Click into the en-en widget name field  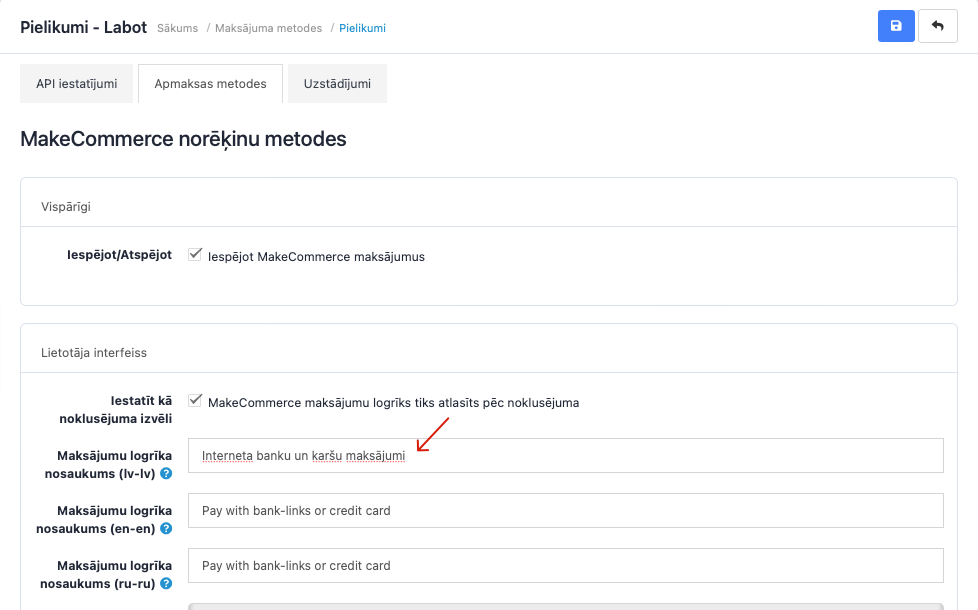coord(565,510)
